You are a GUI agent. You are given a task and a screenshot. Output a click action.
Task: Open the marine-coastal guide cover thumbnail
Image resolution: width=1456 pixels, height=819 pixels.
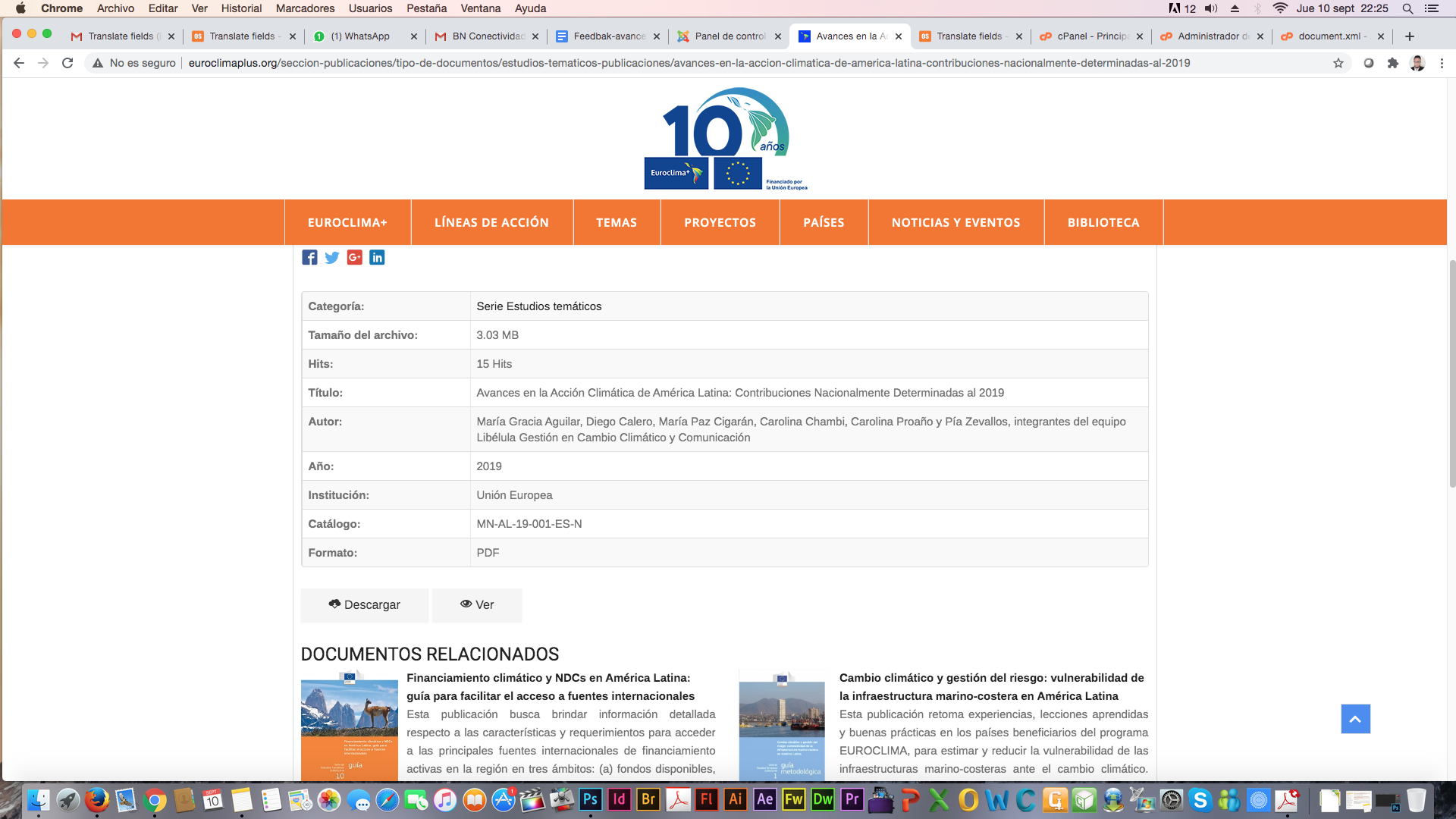pos(782,726)
